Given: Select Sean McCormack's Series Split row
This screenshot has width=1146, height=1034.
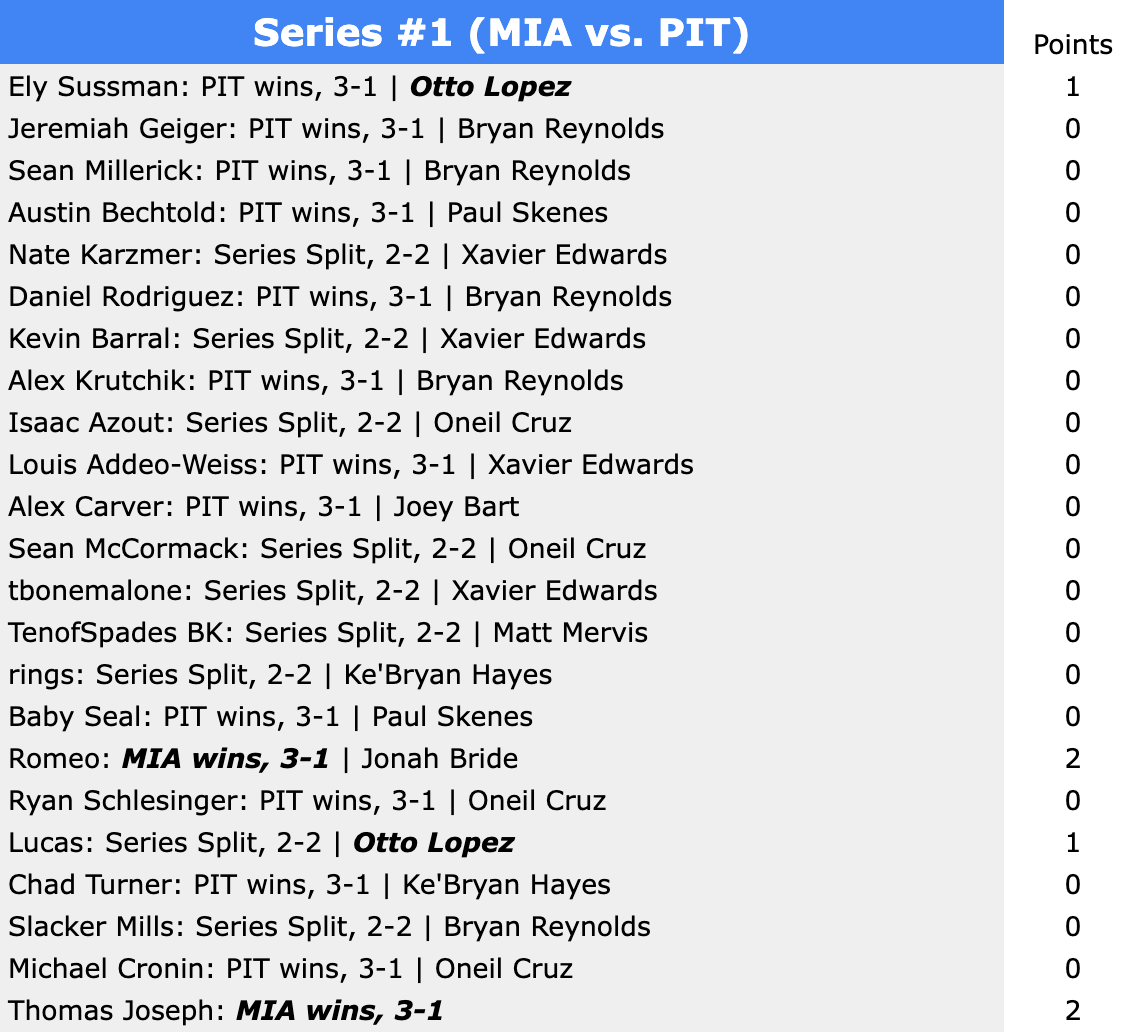Looking at the screenshot, I should (x=327, y=549).
